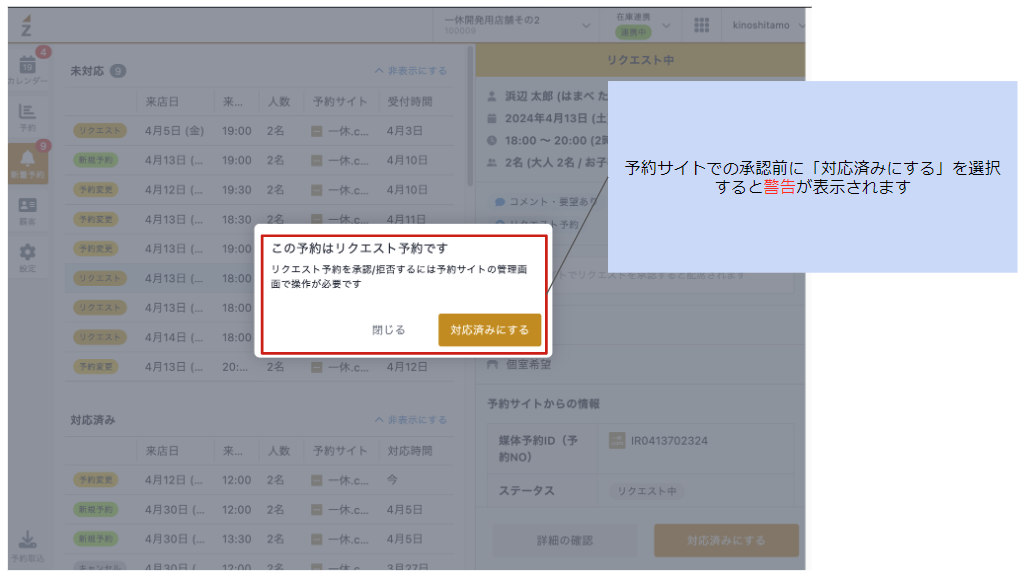The height and width of the screenshot is (574, 1033).
Task: Click the リクエスト中 header banner
Action: tap(640, 60)
